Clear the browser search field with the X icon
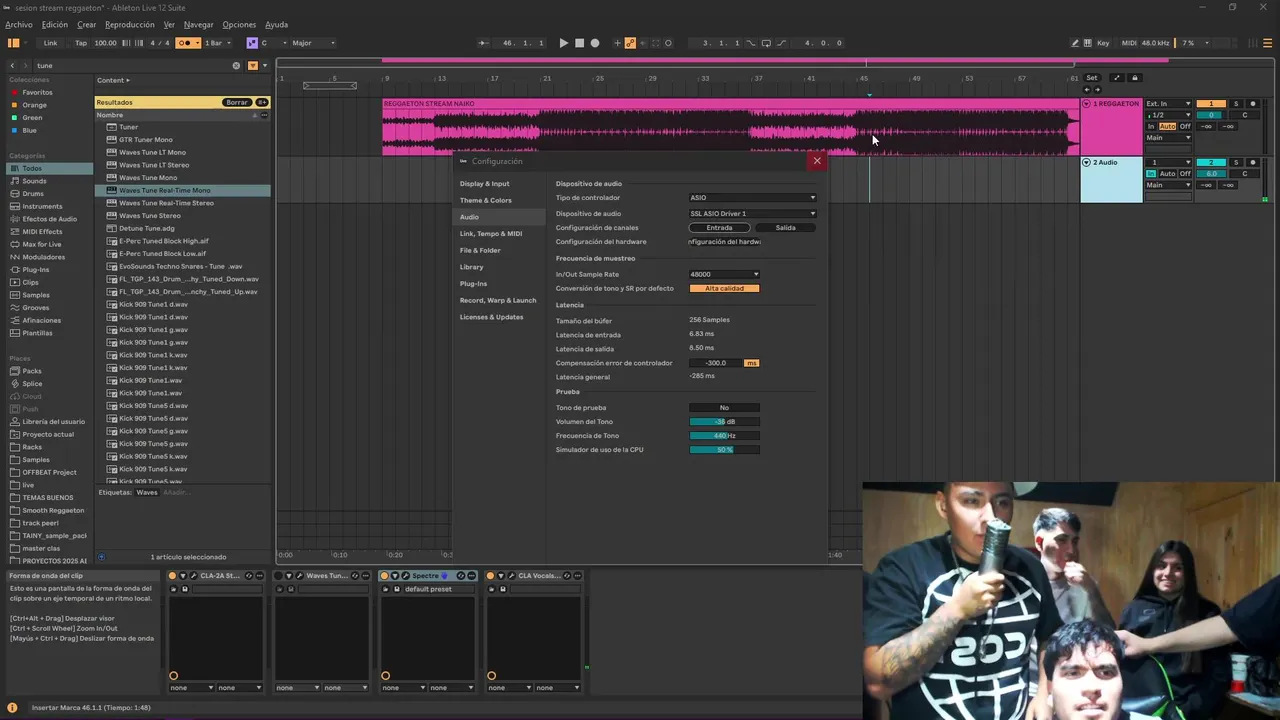Viewport: 1280px width, 720px height. tap(236, 66)
